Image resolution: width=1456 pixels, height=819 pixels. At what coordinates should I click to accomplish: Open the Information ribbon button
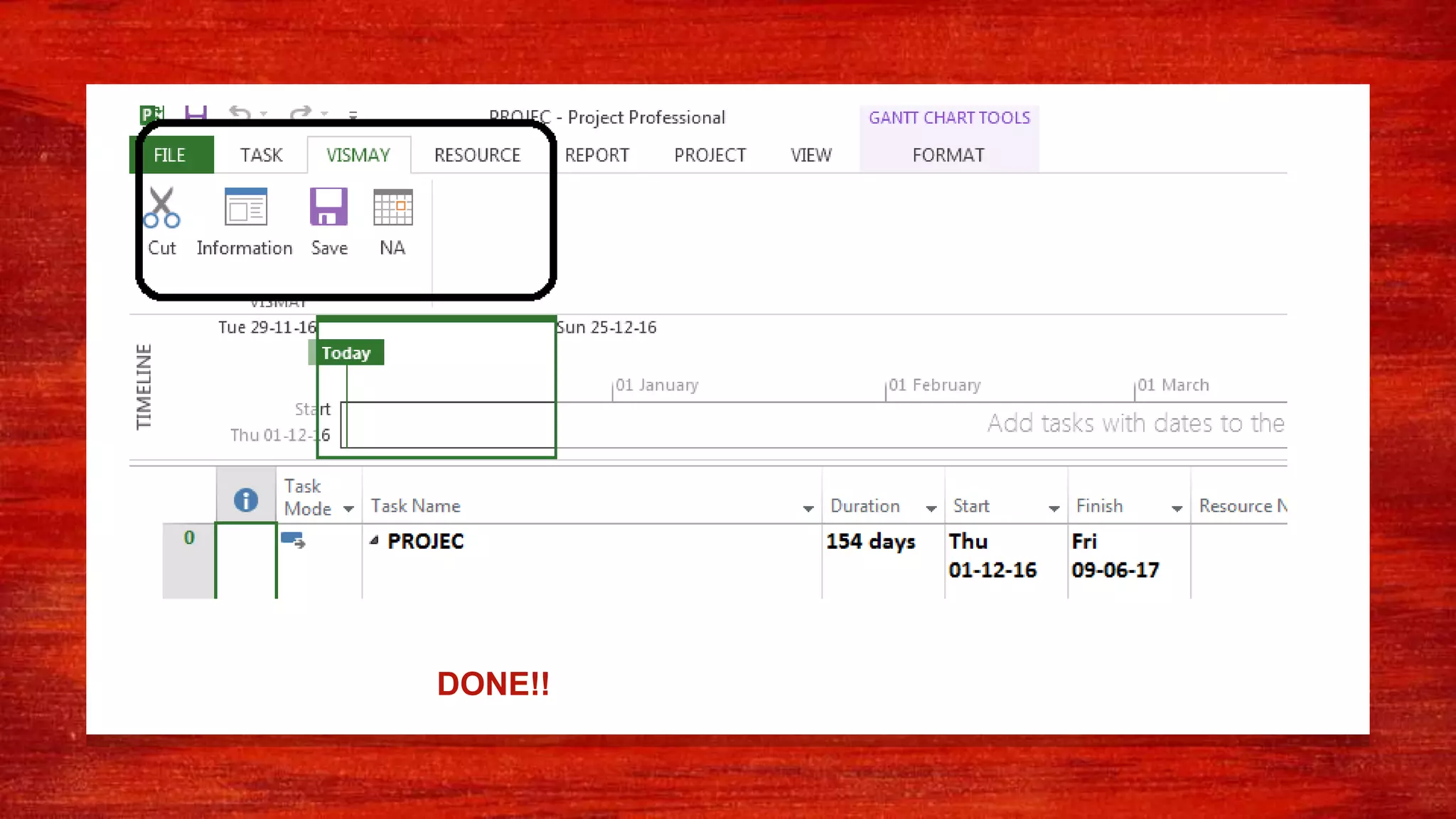245,208
